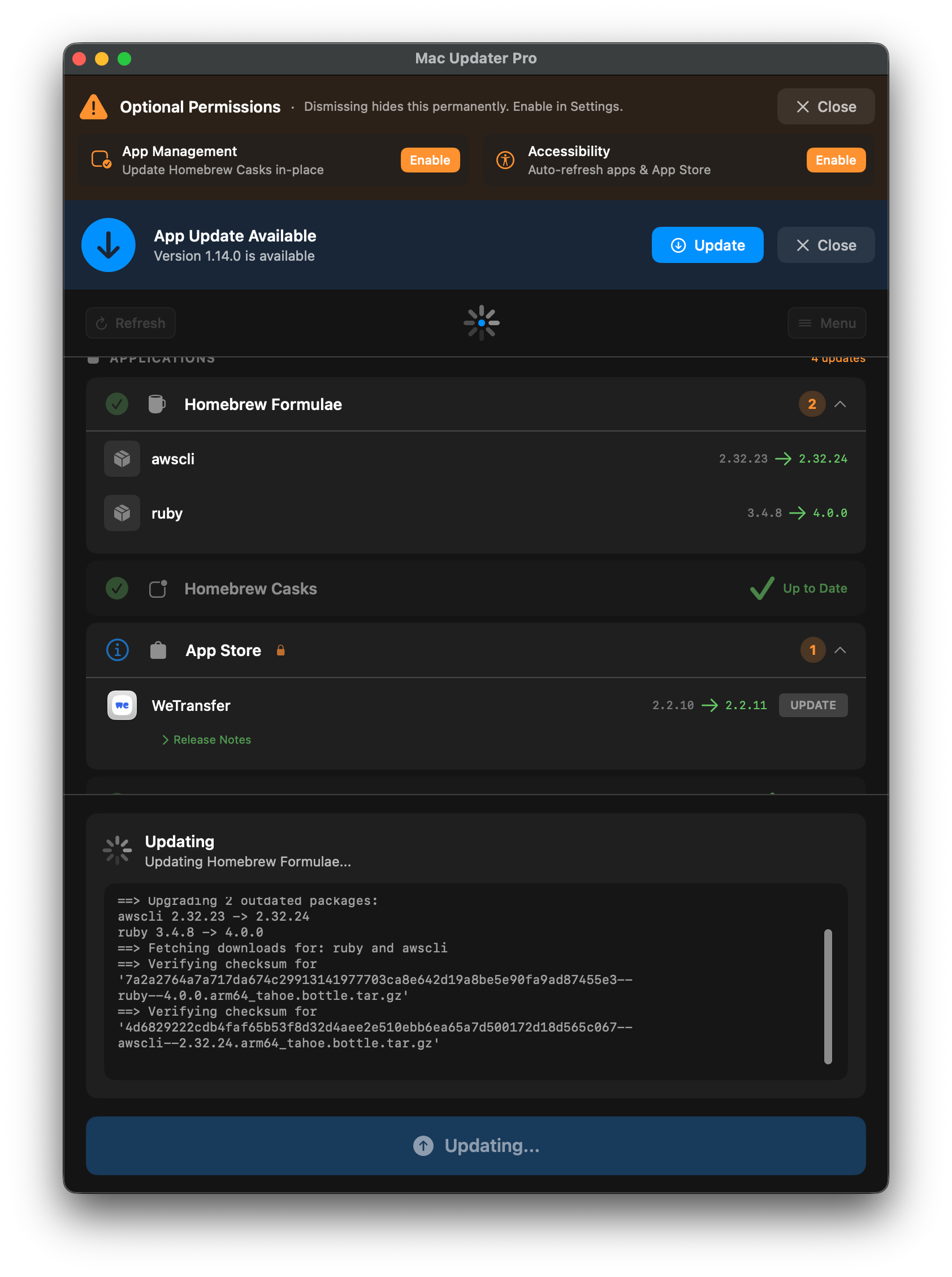This screenshot has width=952, height=1277.
Task: Click the update log scrollbar
Action: click(828, 996)
